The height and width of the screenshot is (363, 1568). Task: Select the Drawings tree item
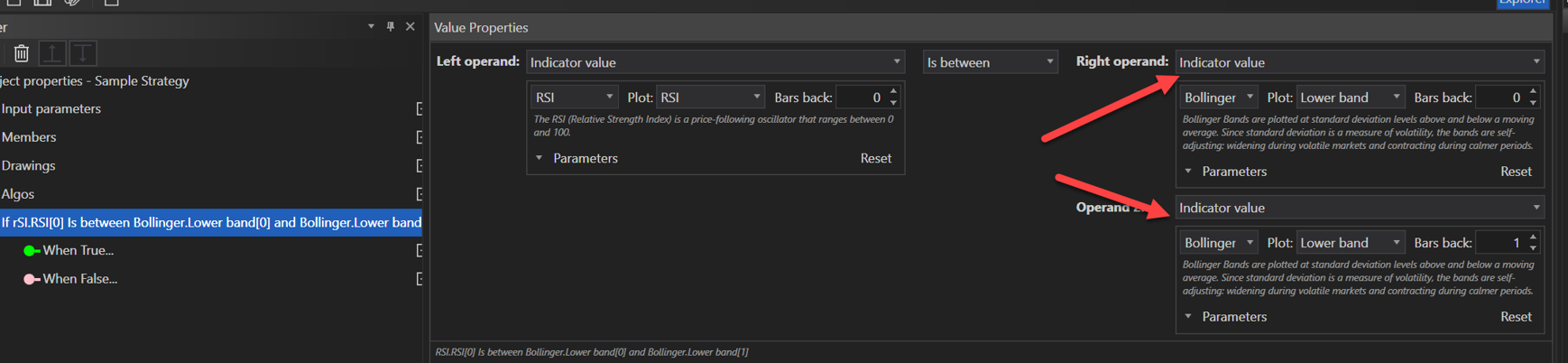pos(29,166)
